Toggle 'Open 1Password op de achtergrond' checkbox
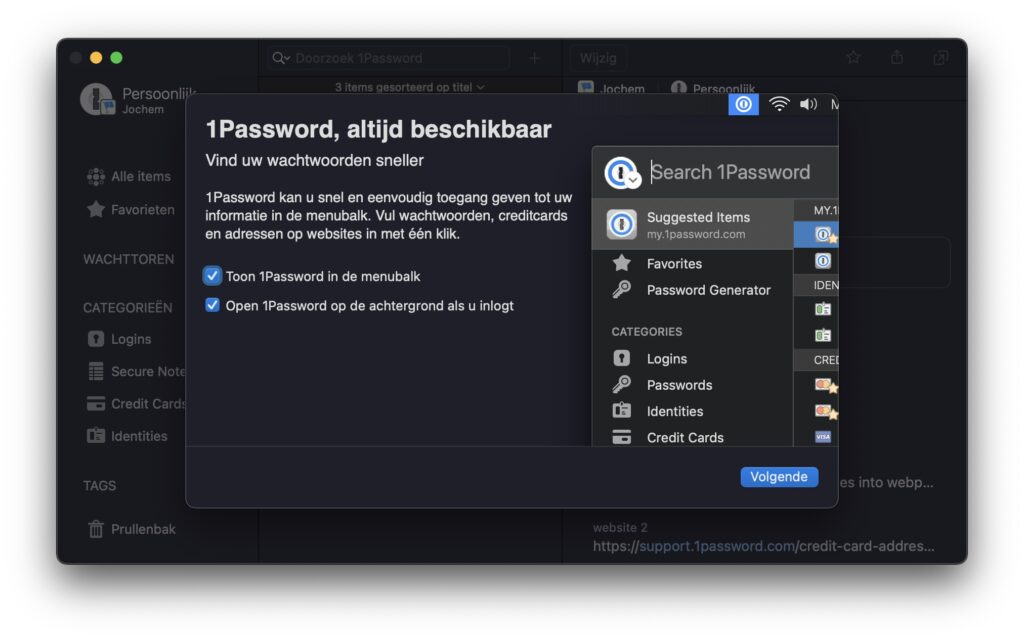The width and height of the screenshot is (1024, 639). (x=212, y=305)
